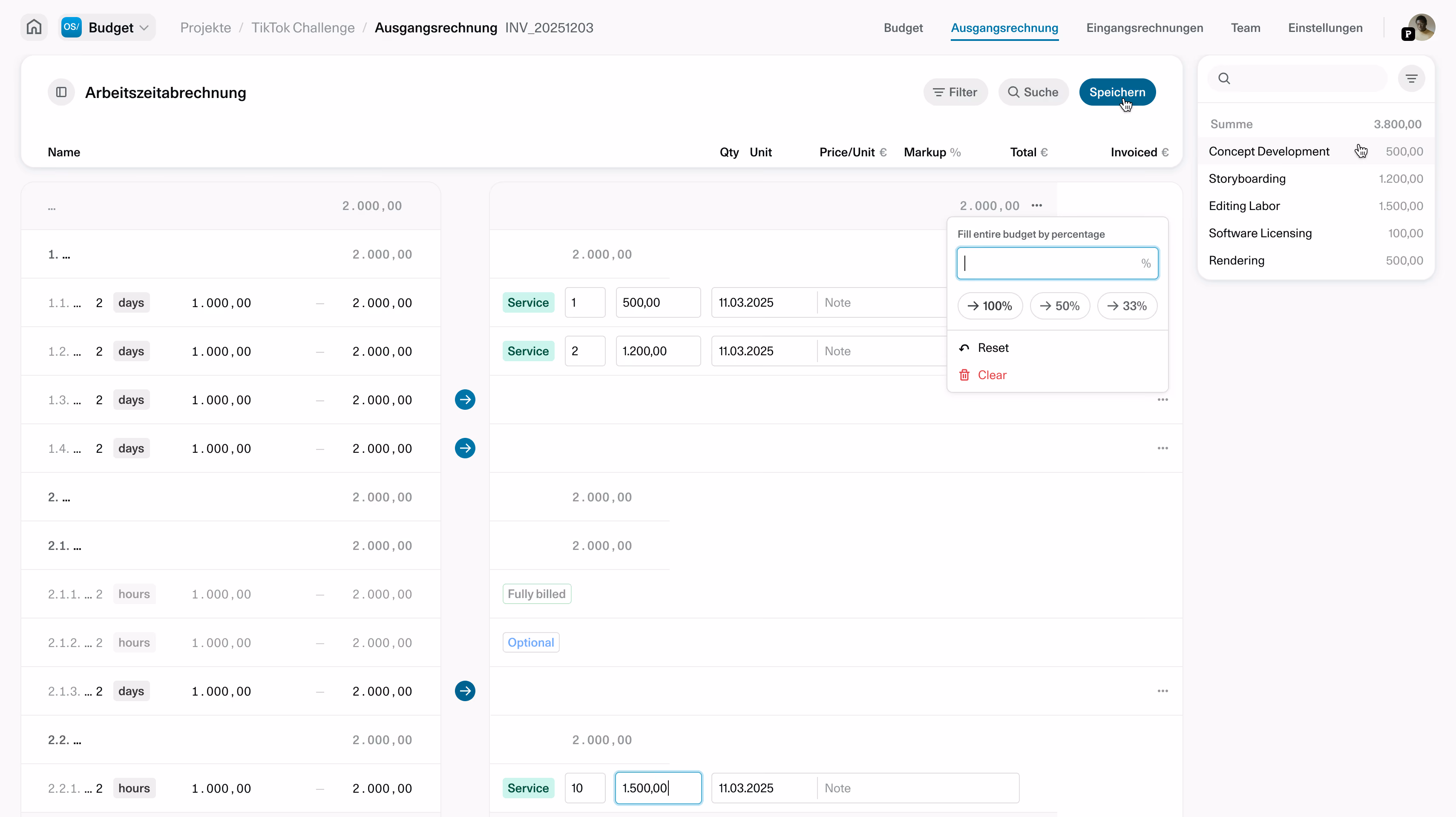1456x817 pixels.
Task: Choose Clear in the popup menu
Action: pyautogui.click(x=1057, y=374)
